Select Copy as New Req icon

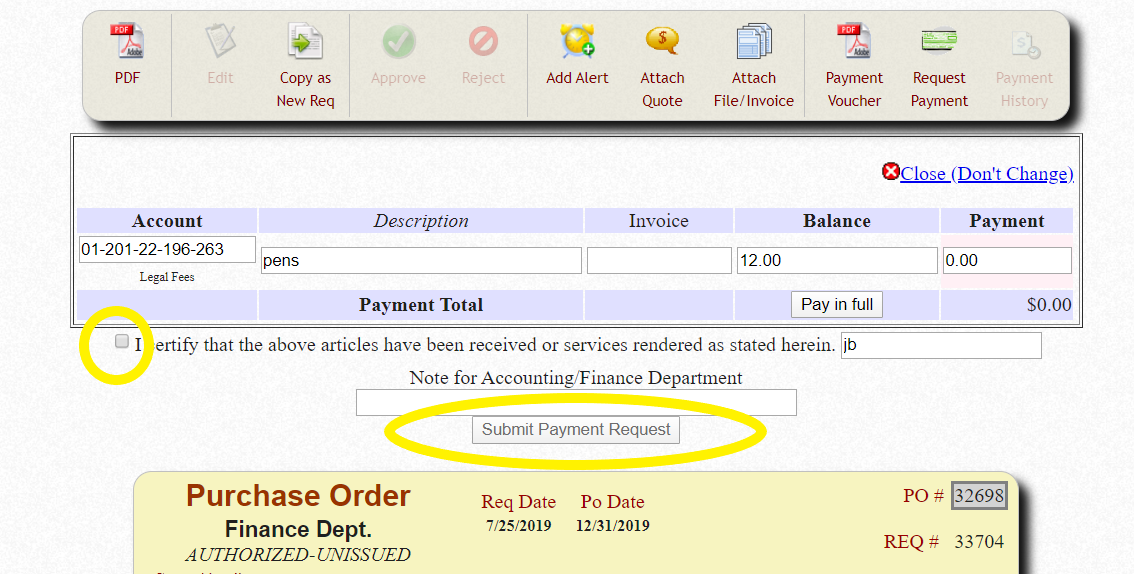(305, 41)
